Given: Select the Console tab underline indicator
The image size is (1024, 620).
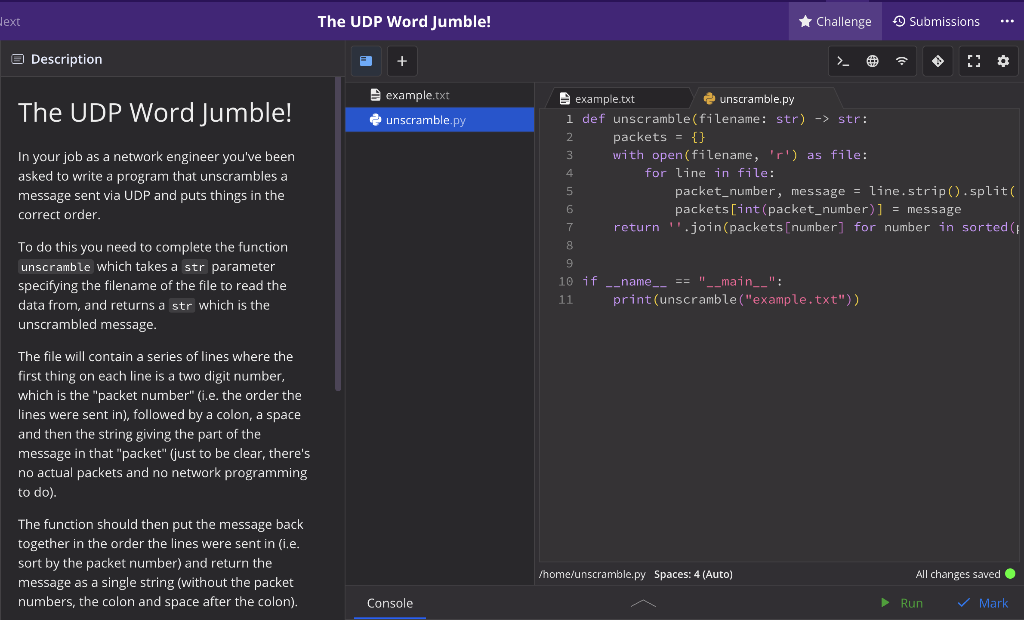Looking at the screenshot, I should point(389,618).
